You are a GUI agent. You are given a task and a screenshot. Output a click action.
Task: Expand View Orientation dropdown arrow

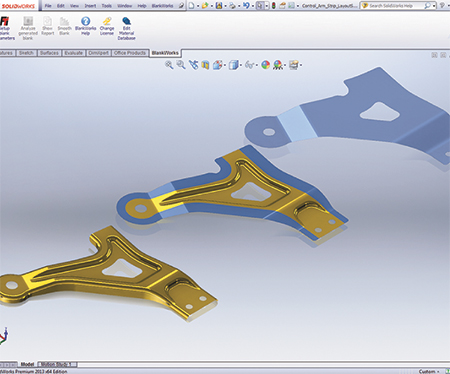225,65
